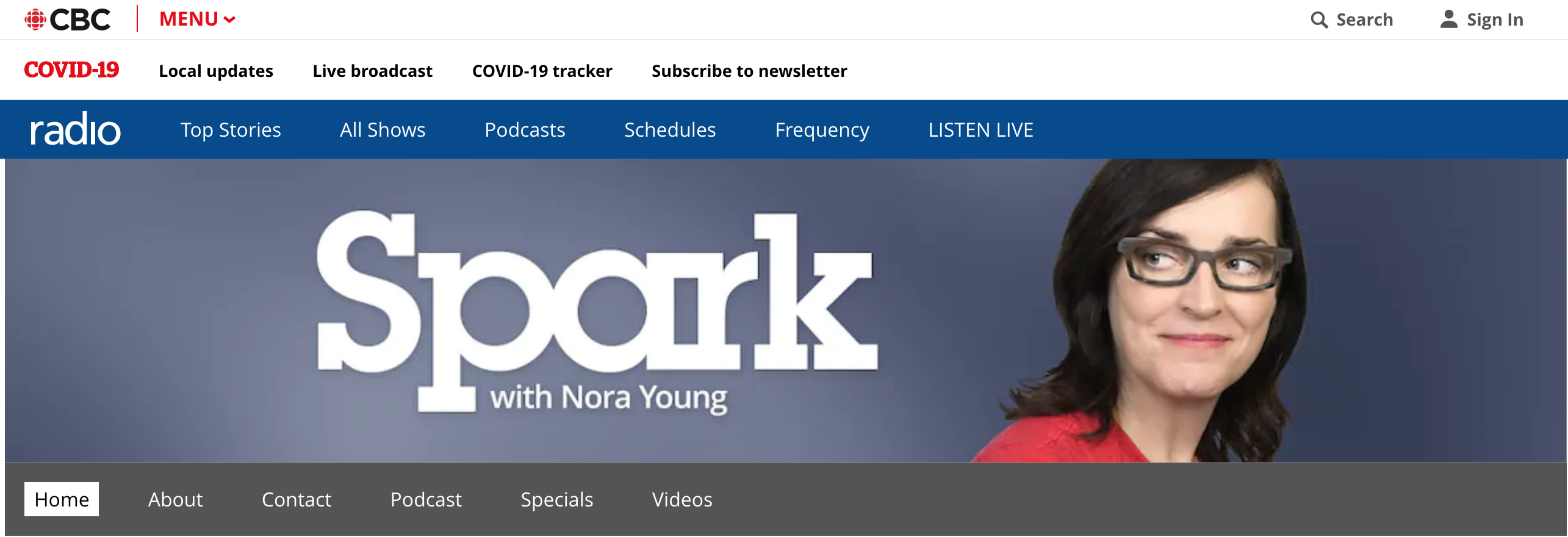Click LISTEN LIVE in radio nav
This screenshot has width=1568, height=537.
click(980, 129)
